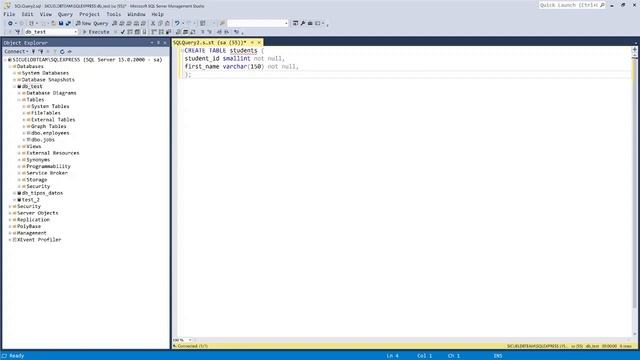
Task: Click the Save icon in the toolbar
Action: tap(61, 23)
